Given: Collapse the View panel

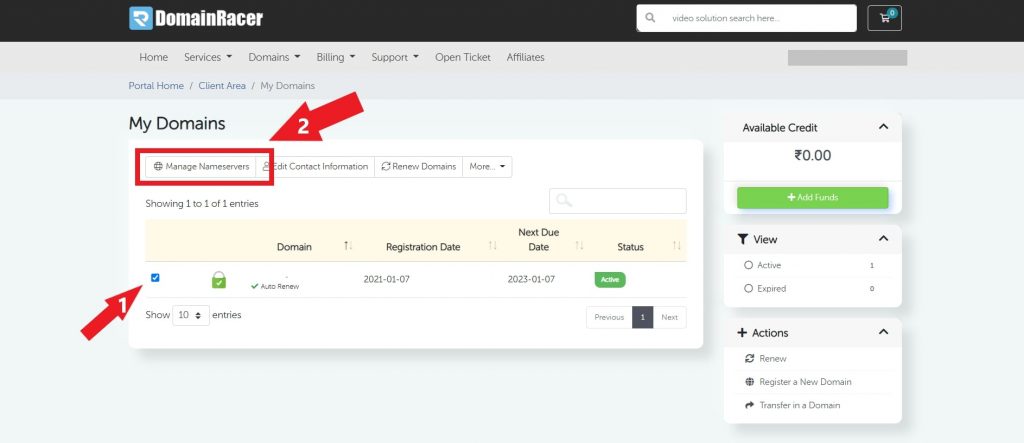Looking at the screenshot, I should [x=883, y=238].
